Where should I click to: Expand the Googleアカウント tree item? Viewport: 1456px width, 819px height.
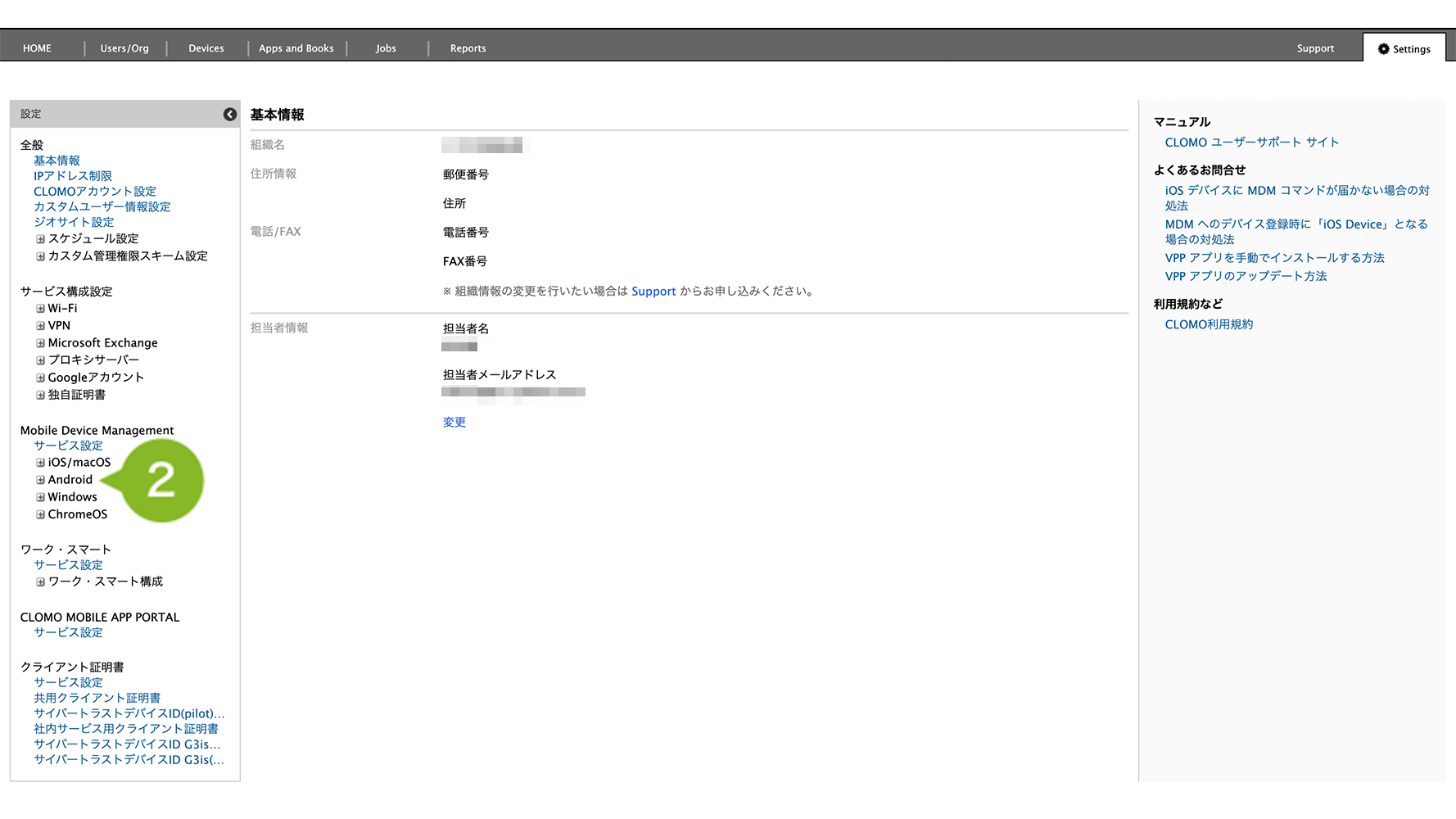coord(40,378)
